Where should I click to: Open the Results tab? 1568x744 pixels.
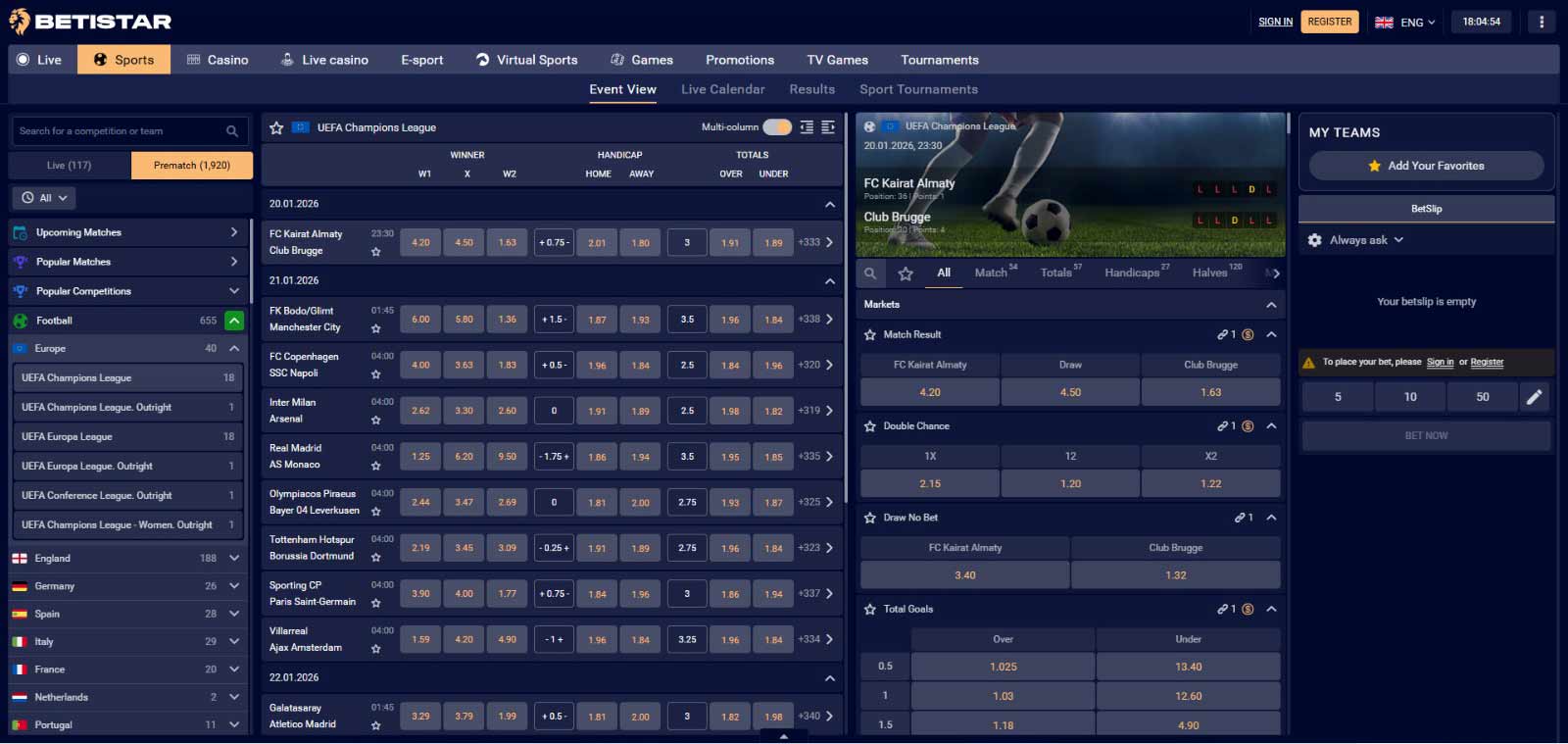click(812, 89)
